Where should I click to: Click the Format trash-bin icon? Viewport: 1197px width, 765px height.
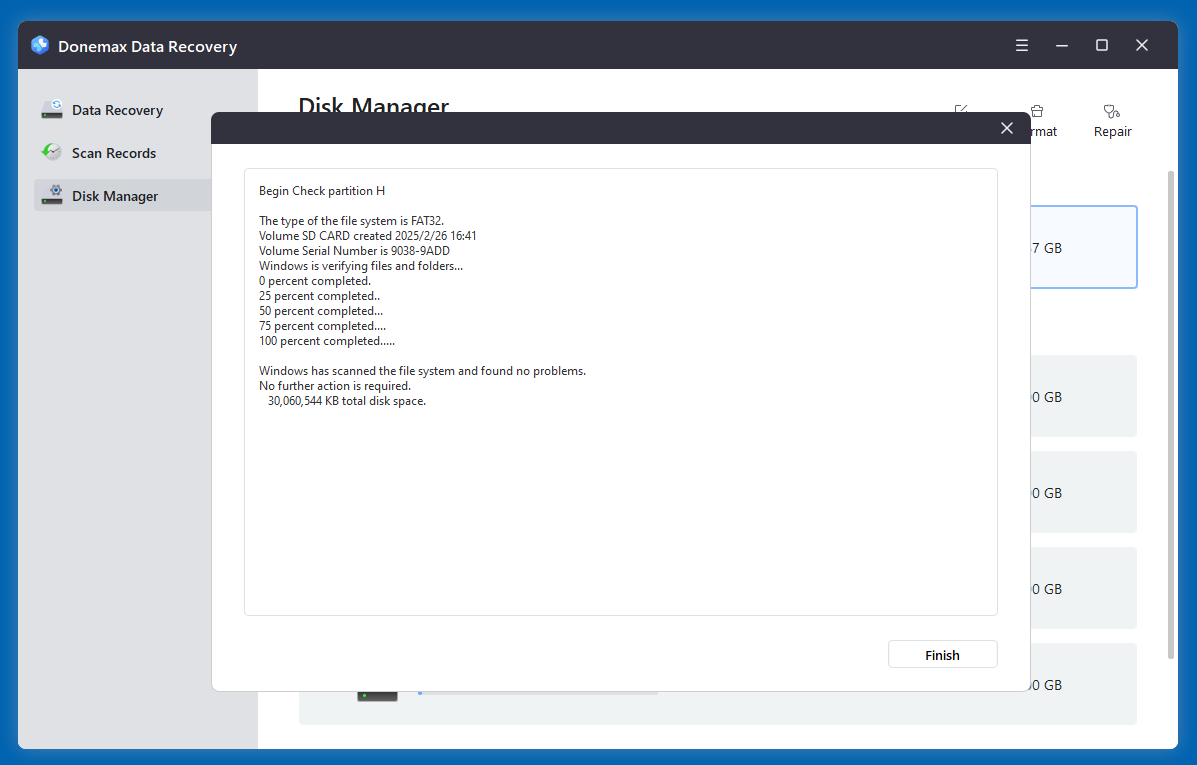(x=1036, y=111)
